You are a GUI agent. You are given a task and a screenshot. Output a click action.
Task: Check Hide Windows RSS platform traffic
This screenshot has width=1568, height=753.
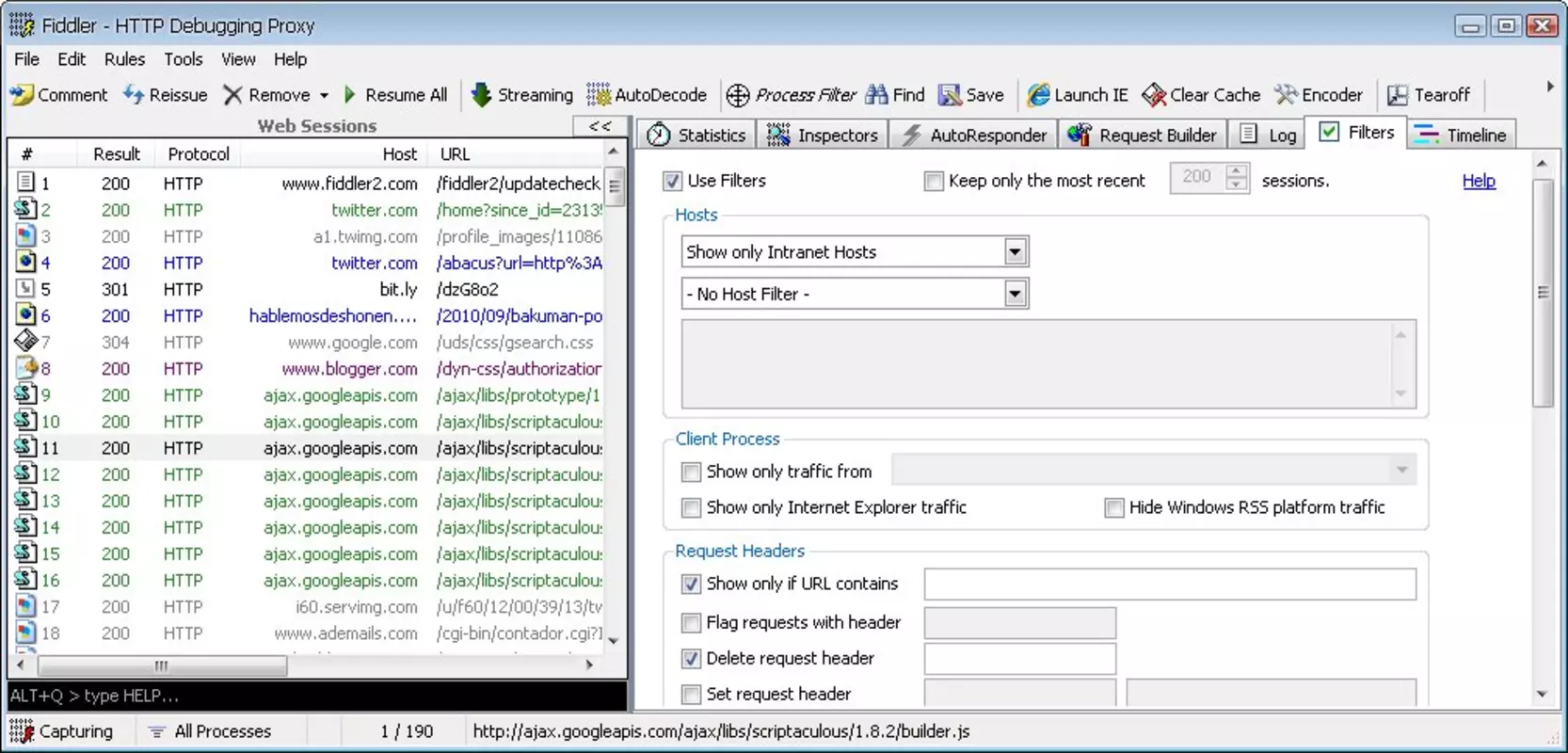click(x=1114, y=507)
